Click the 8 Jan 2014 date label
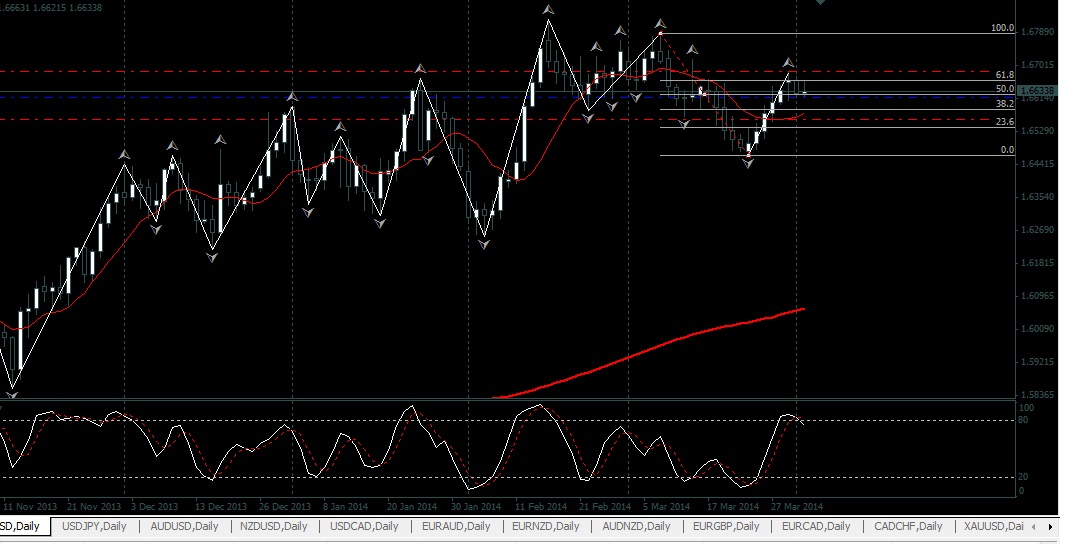Screen dimensions: 1074x544 pos(345,507)
